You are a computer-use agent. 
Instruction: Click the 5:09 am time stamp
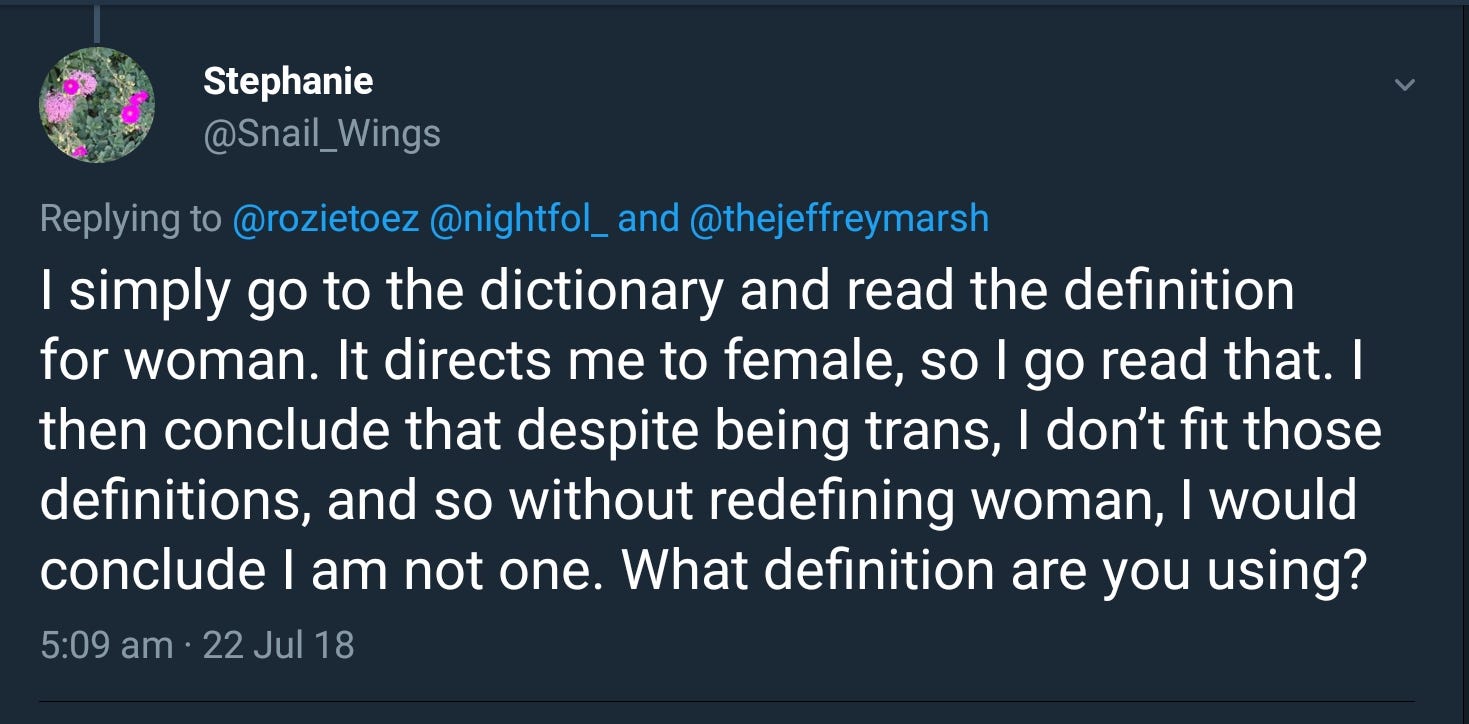coord(107,644)
